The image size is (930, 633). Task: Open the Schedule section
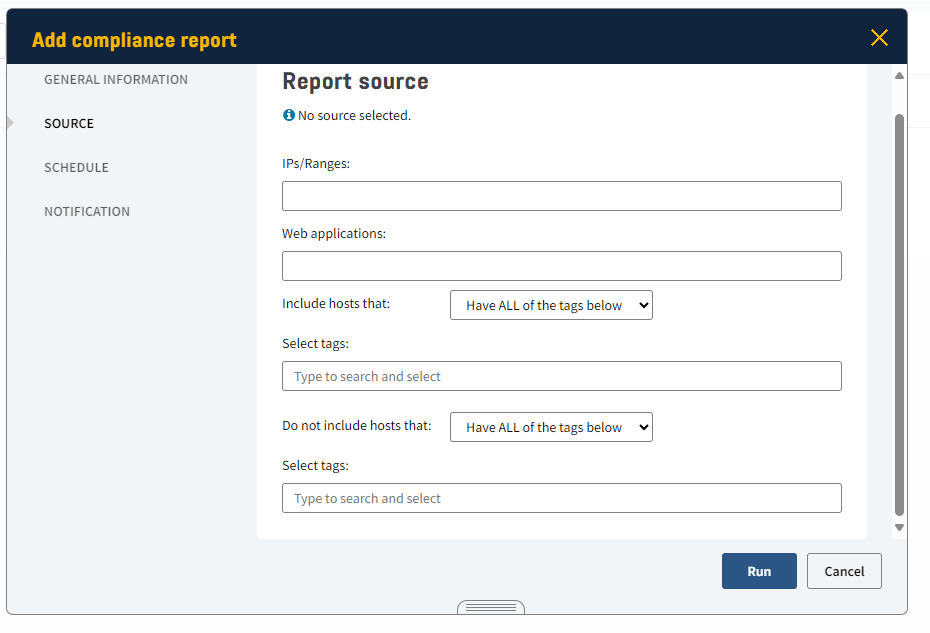click(76, 168)
